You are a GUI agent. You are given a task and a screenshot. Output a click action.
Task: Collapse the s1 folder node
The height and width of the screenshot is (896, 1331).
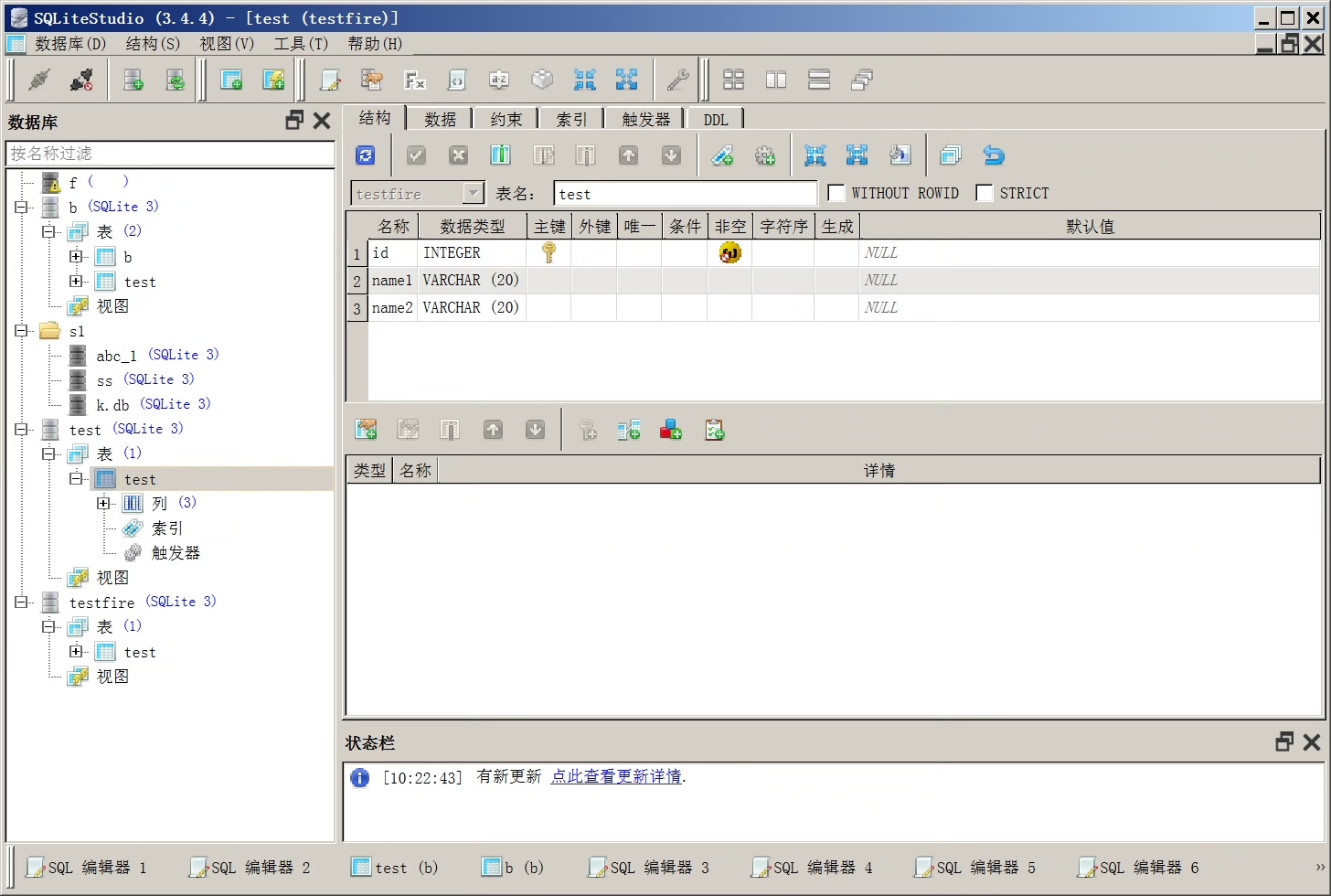click(x=21, y=331)
